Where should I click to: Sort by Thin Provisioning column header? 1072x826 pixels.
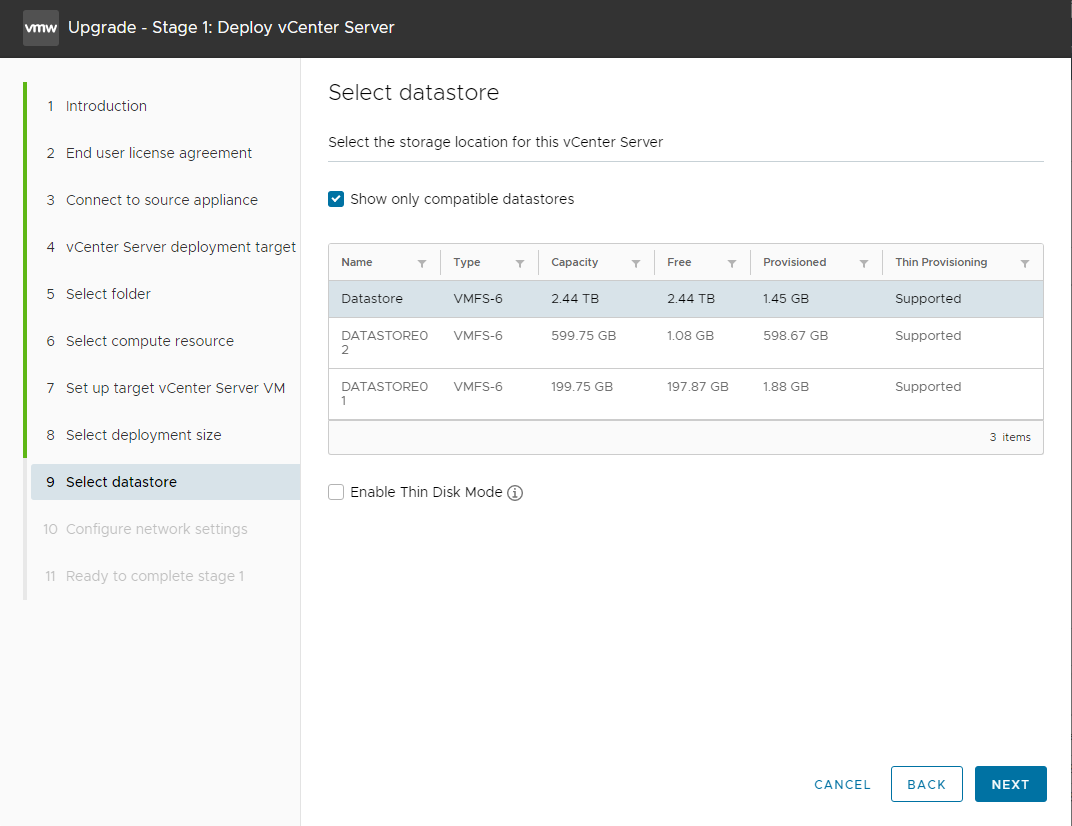941,262
